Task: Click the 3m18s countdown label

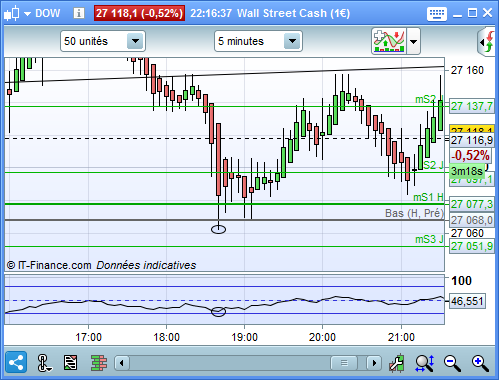Action: [x=466, y=171]
